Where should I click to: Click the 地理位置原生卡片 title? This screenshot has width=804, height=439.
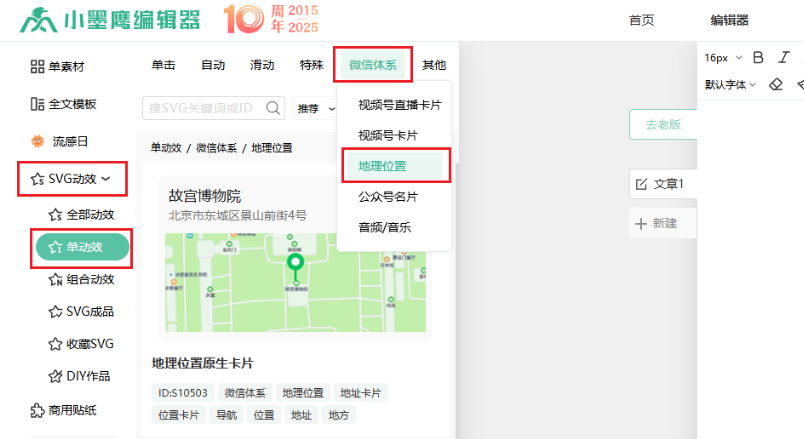(x=203, y=364)
